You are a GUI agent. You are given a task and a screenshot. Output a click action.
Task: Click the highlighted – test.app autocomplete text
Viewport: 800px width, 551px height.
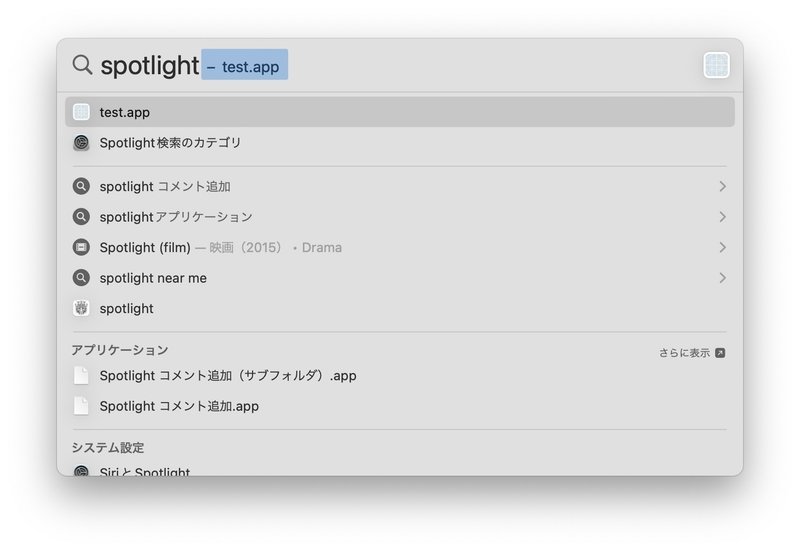coord(244,65)
